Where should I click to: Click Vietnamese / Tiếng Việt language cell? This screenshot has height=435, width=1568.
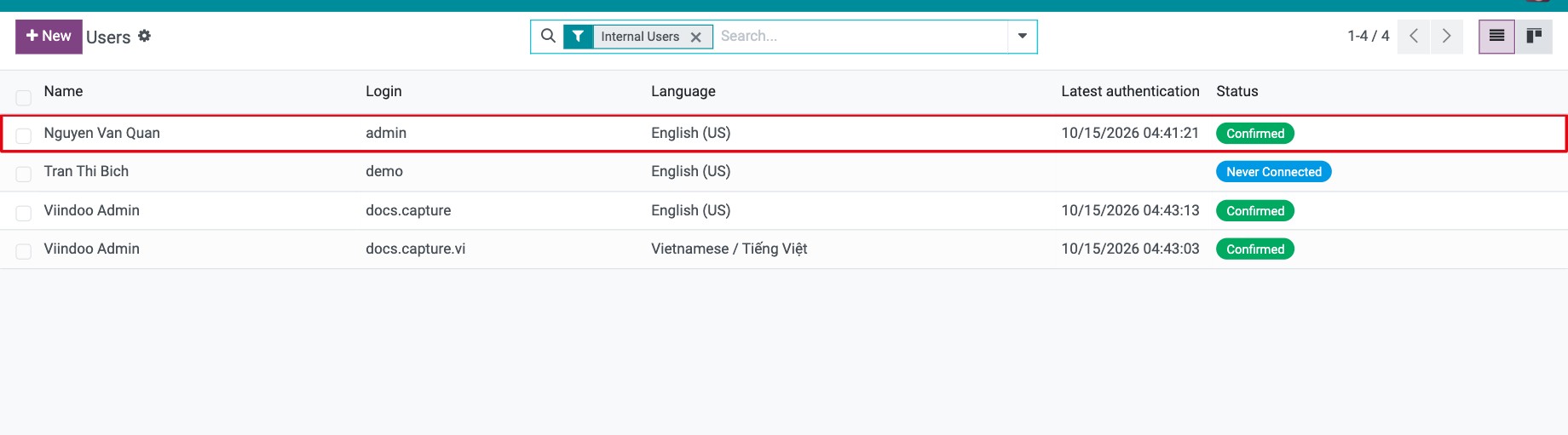[729, 249]
